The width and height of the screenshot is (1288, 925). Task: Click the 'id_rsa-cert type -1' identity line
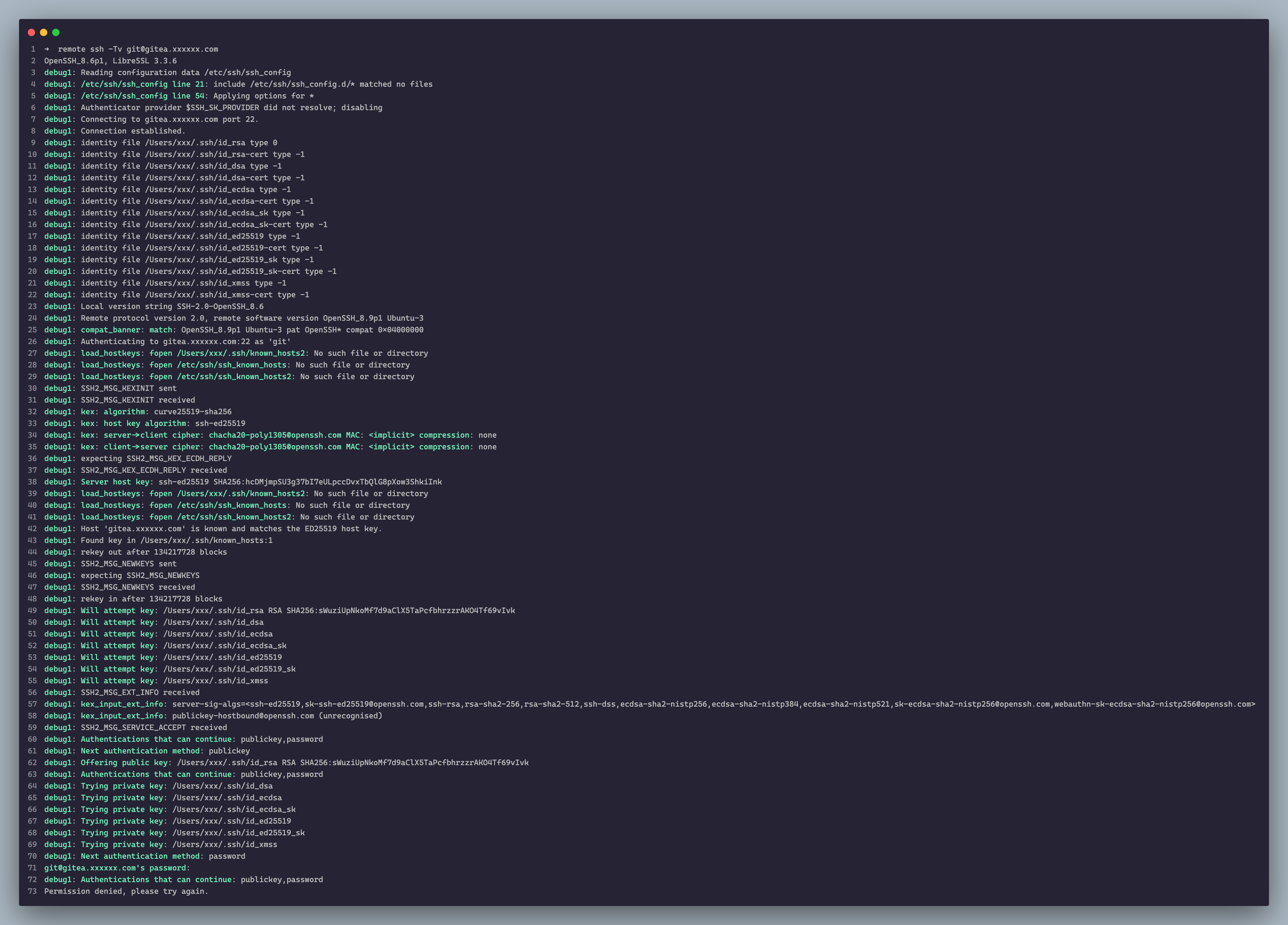(174, 154)
